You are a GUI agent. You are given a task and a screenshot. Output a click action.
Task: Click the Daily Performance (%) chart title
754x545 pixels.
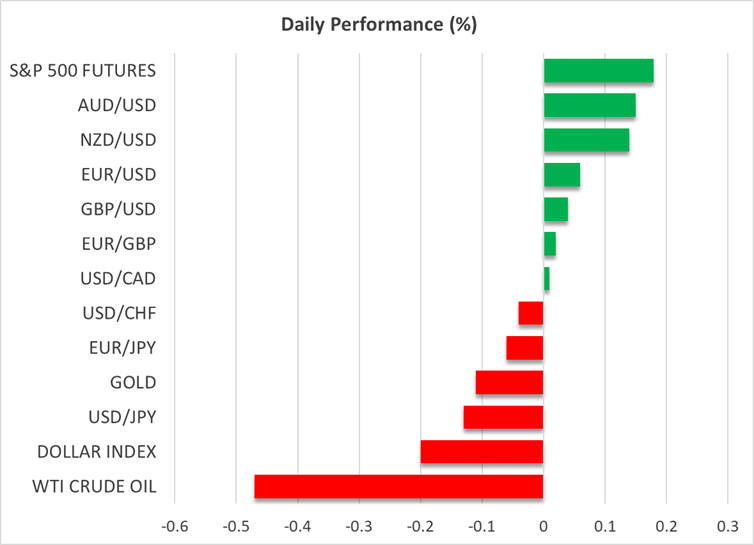377,23
